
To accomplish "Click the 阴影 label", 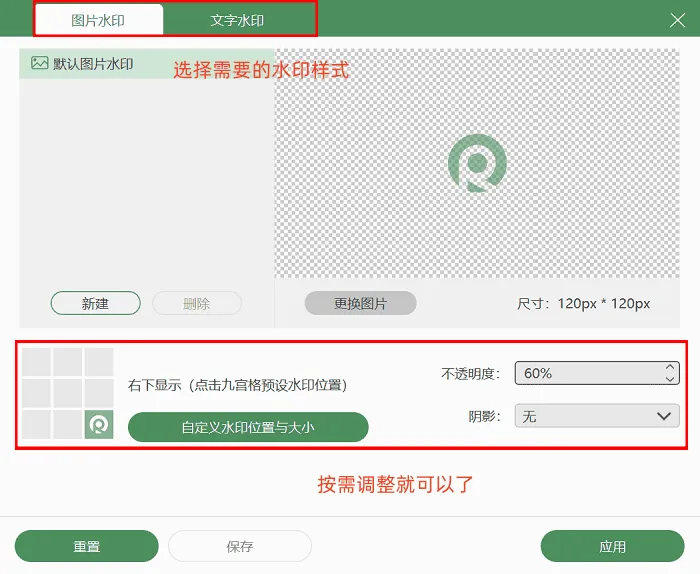I will (484, 416).
